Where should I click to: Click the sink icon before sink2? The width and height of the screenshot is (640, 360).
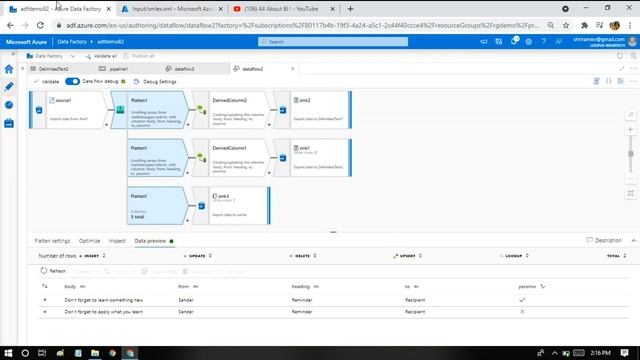tap(283, 110)
